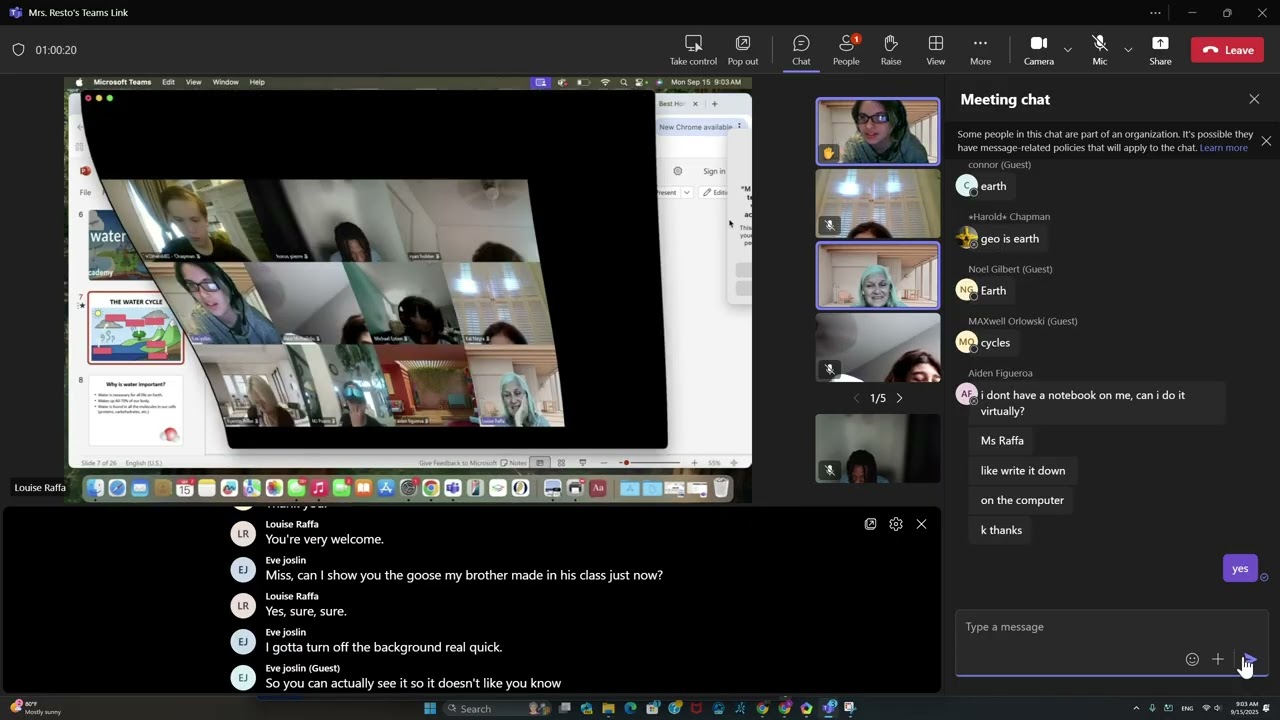Open Chrome in the shared Mac dock

[x=430, y=488]
